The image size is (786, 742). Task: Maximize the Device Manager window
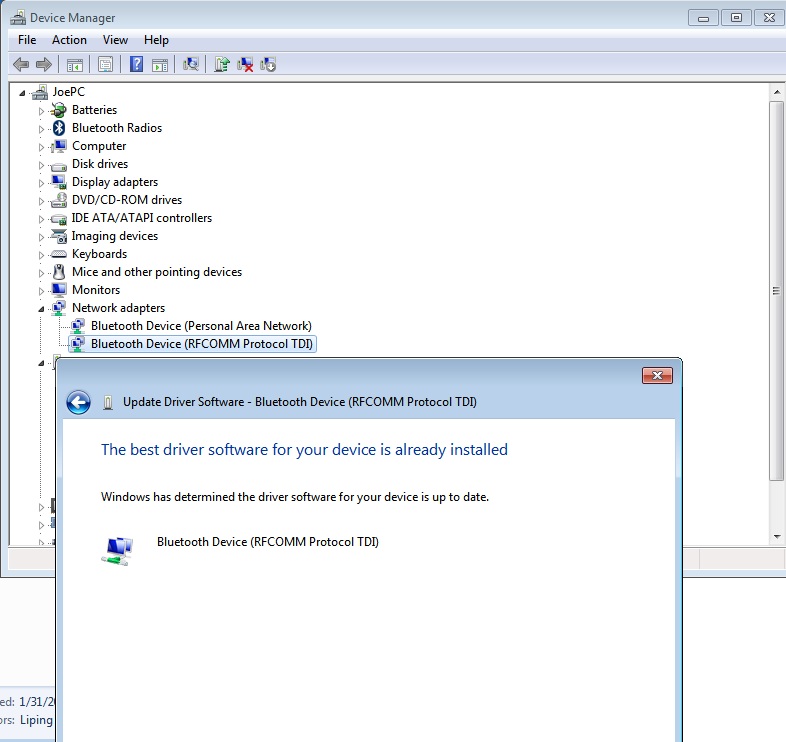pyautogui.click(x=736, y=18)
